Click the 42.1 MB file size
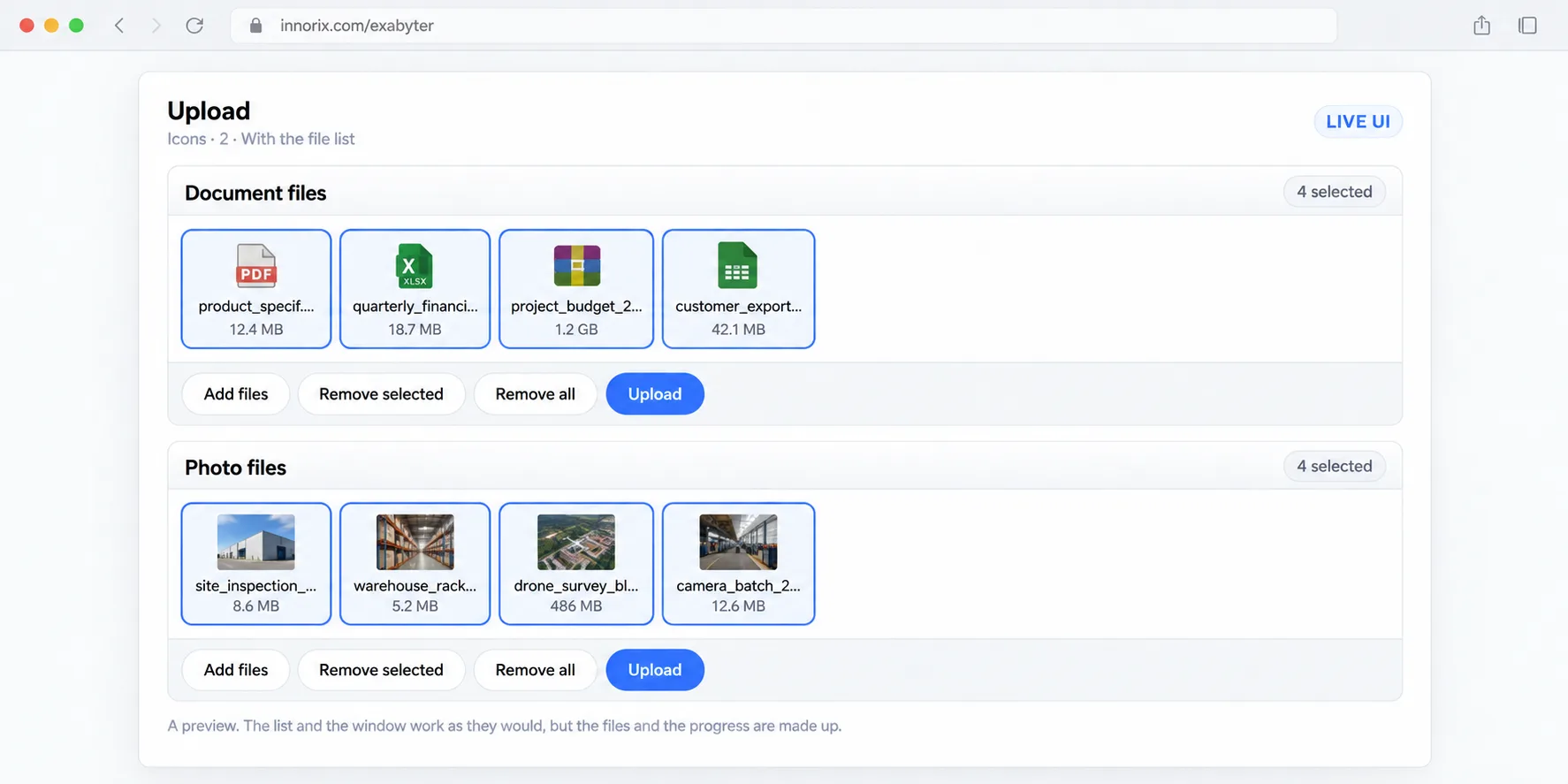 pyautogui.click(x=738, y=329)
